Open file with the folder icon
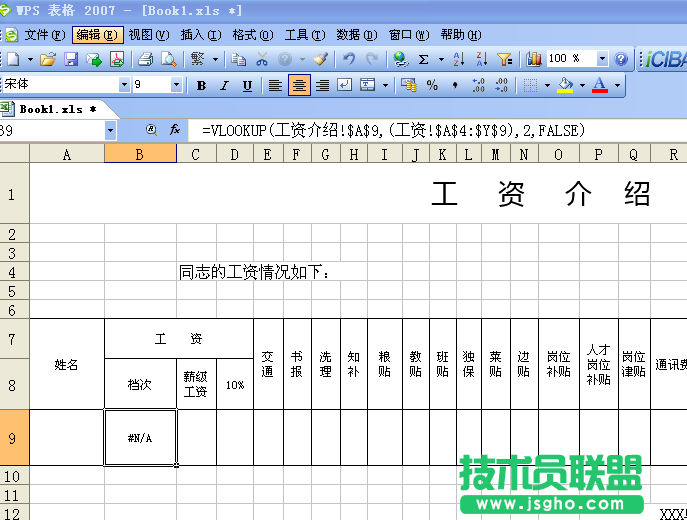Image resolution: width=687 pixels, height=520 pixels. pyautogui.click(x=48, y=59)
